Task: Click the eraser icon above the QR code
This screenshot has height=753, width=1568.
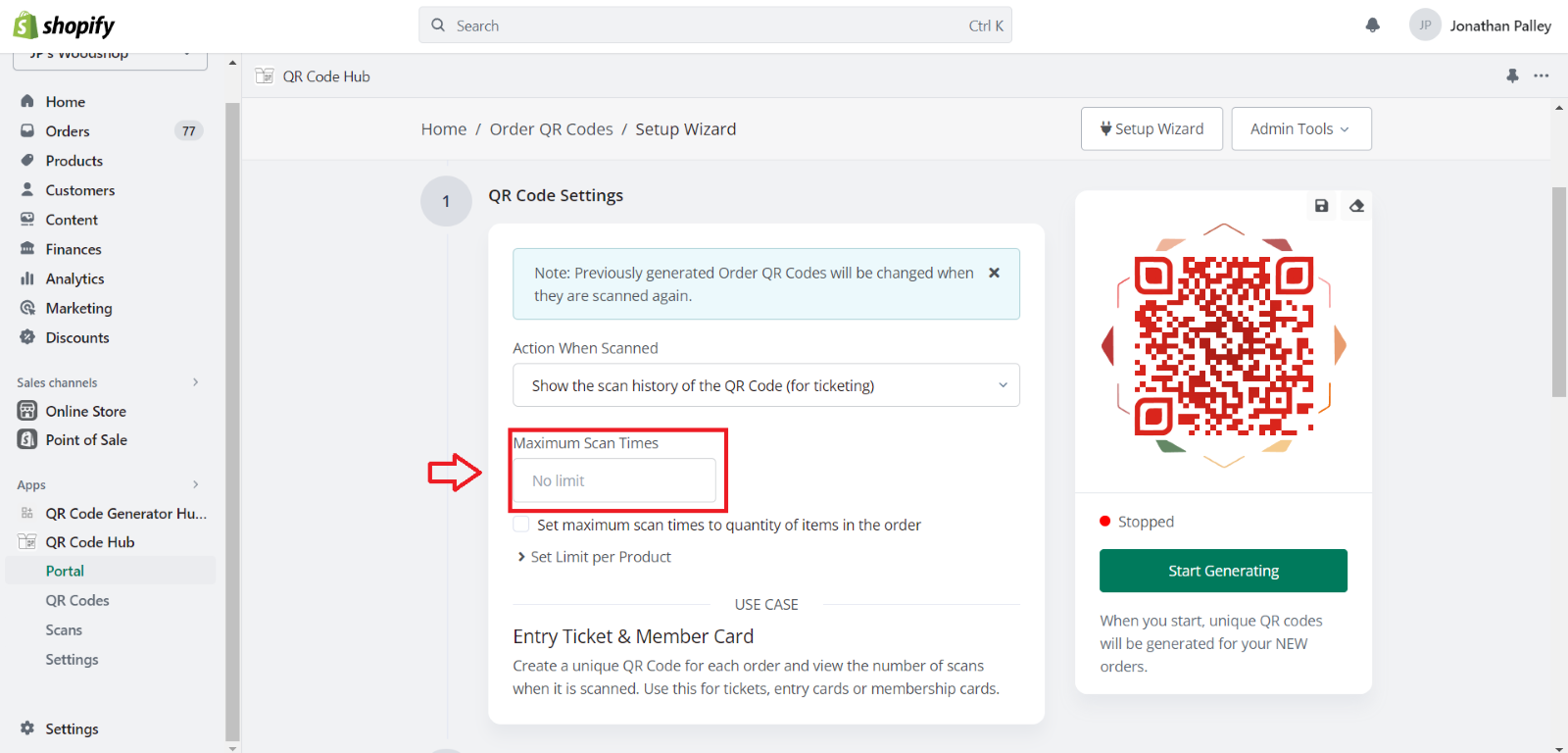Action: (1356, 206)
